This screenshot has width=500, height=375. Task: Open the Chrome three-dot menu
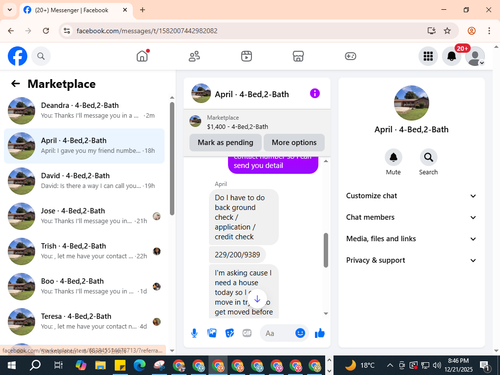point(489,31)
